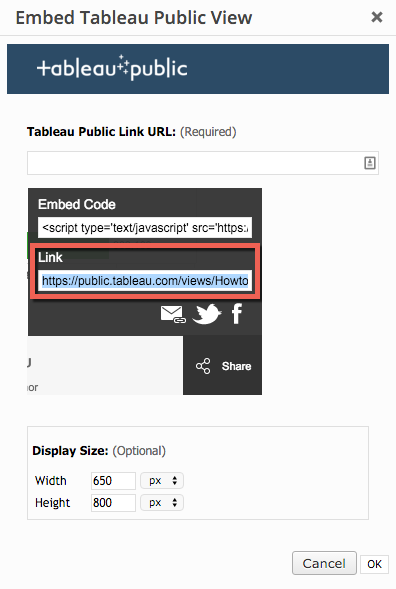
Task: Click the Tableau Public Link URL field
Action: coord(203,163)
